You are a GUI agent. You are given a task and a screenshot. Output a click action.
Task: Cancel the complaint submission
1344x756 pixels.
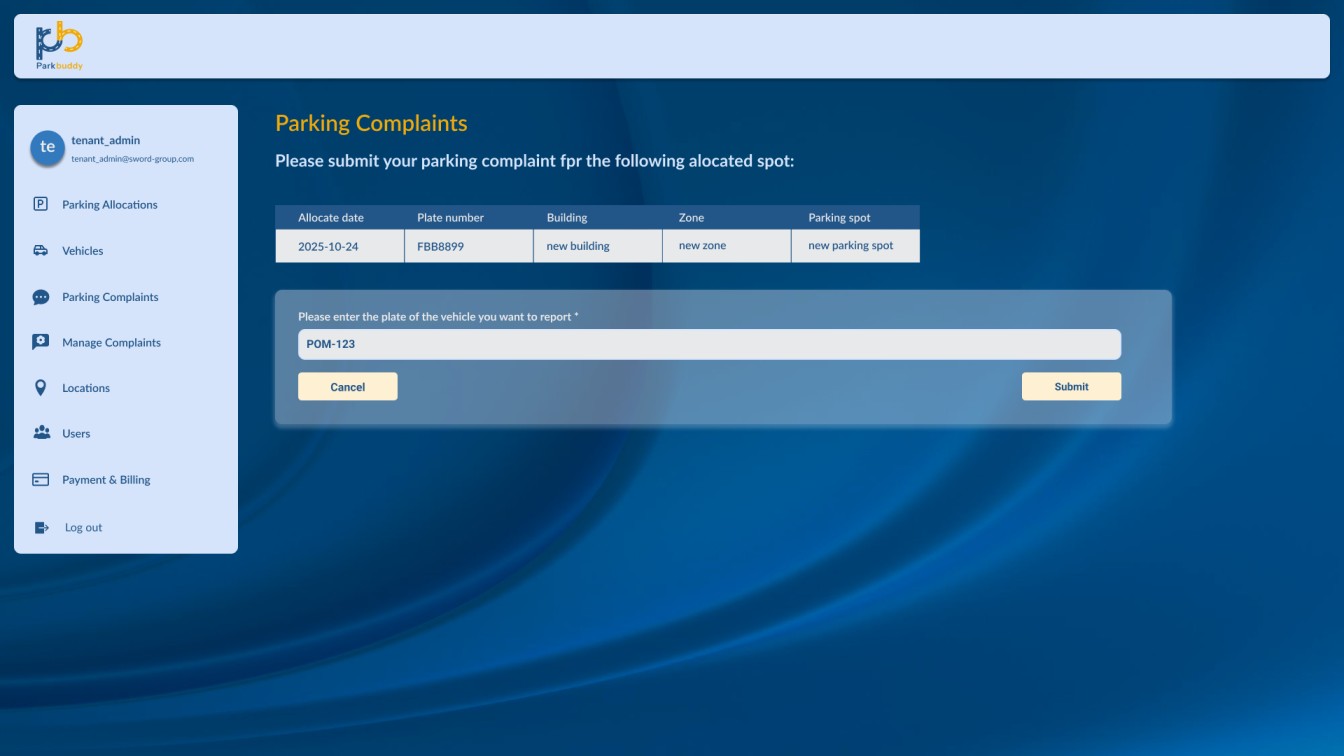pos(347,386)
